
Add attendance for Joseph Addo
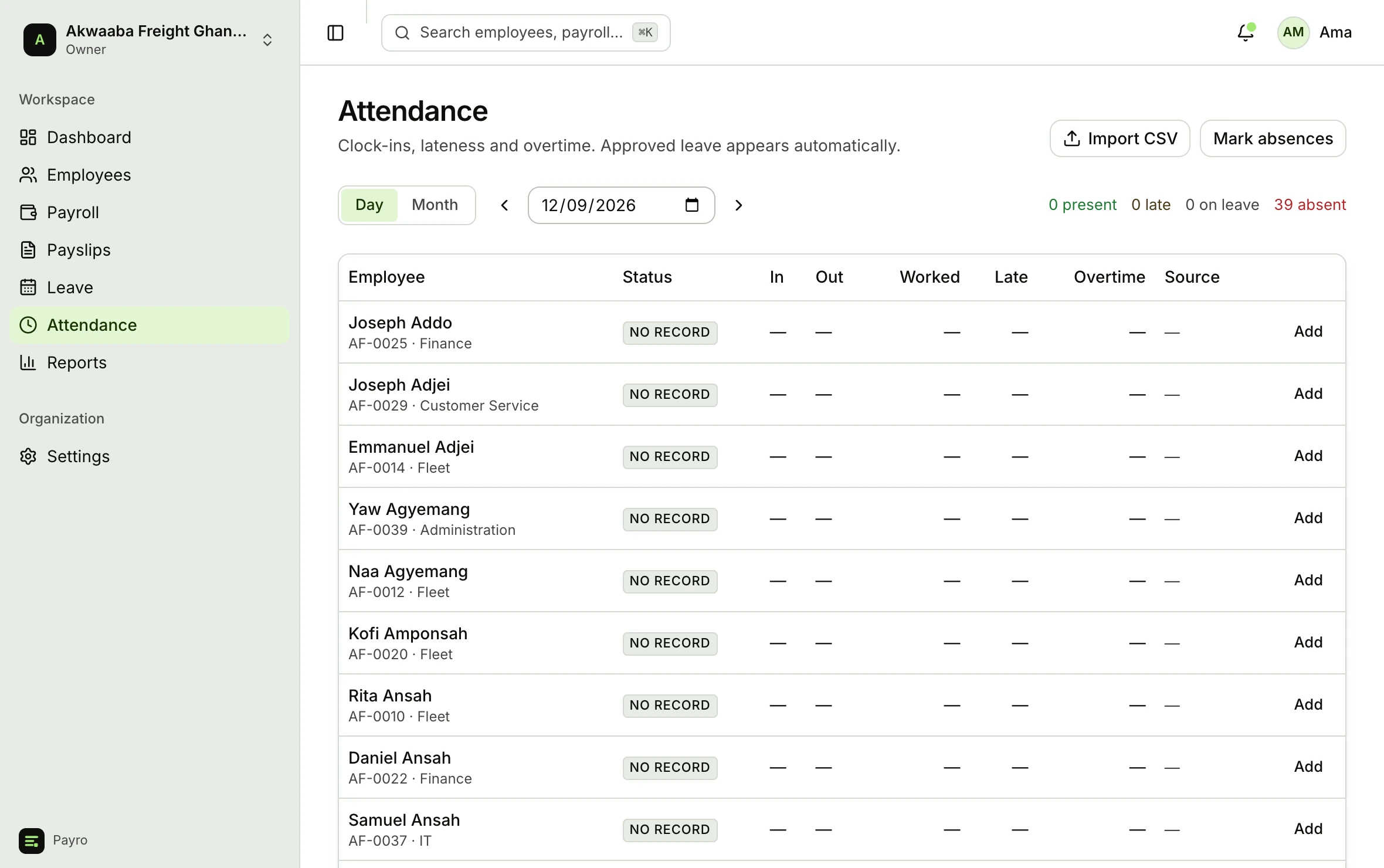1308,331
